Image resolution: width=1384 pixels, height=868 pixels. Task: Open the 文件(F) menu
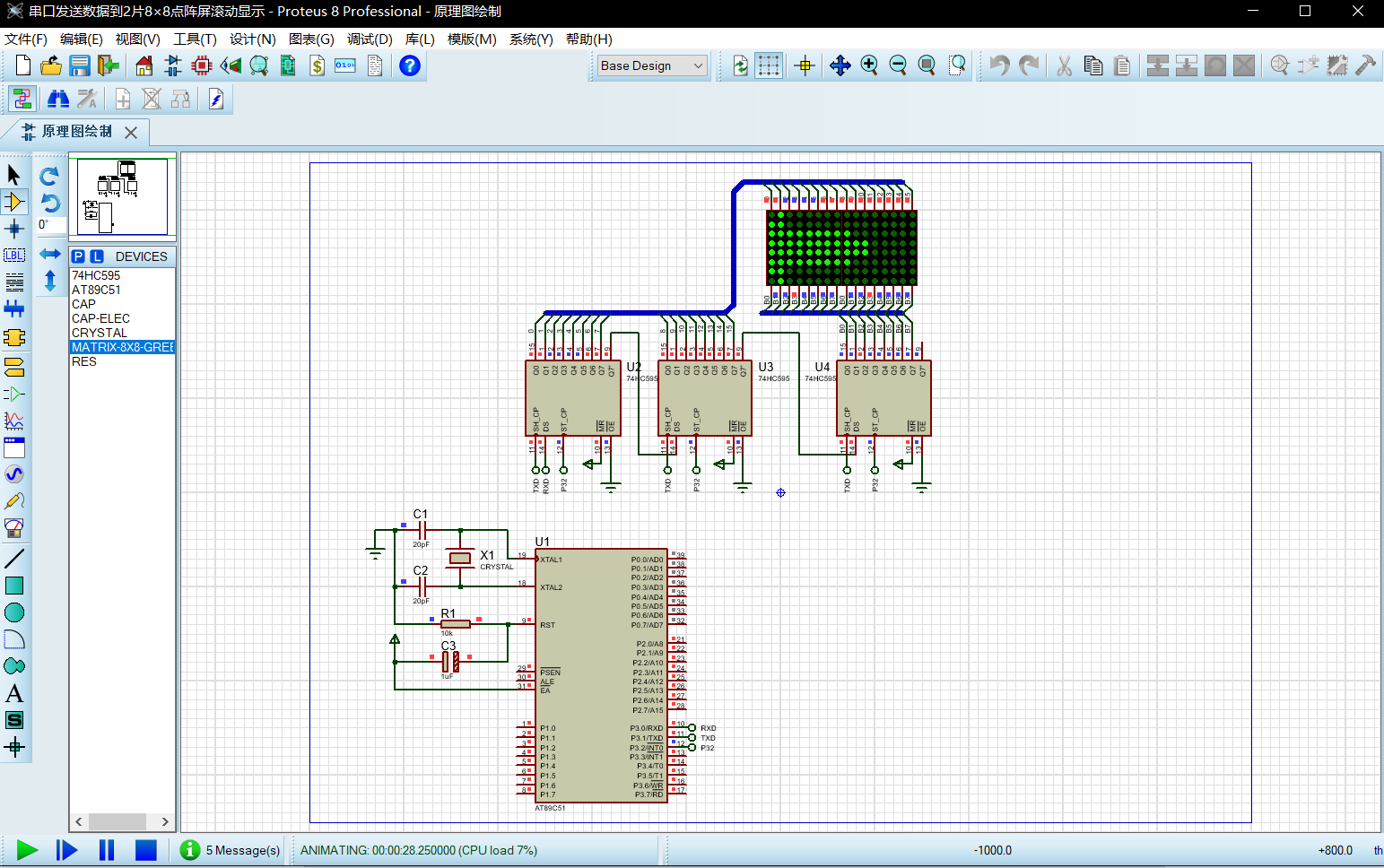point(26,39)
